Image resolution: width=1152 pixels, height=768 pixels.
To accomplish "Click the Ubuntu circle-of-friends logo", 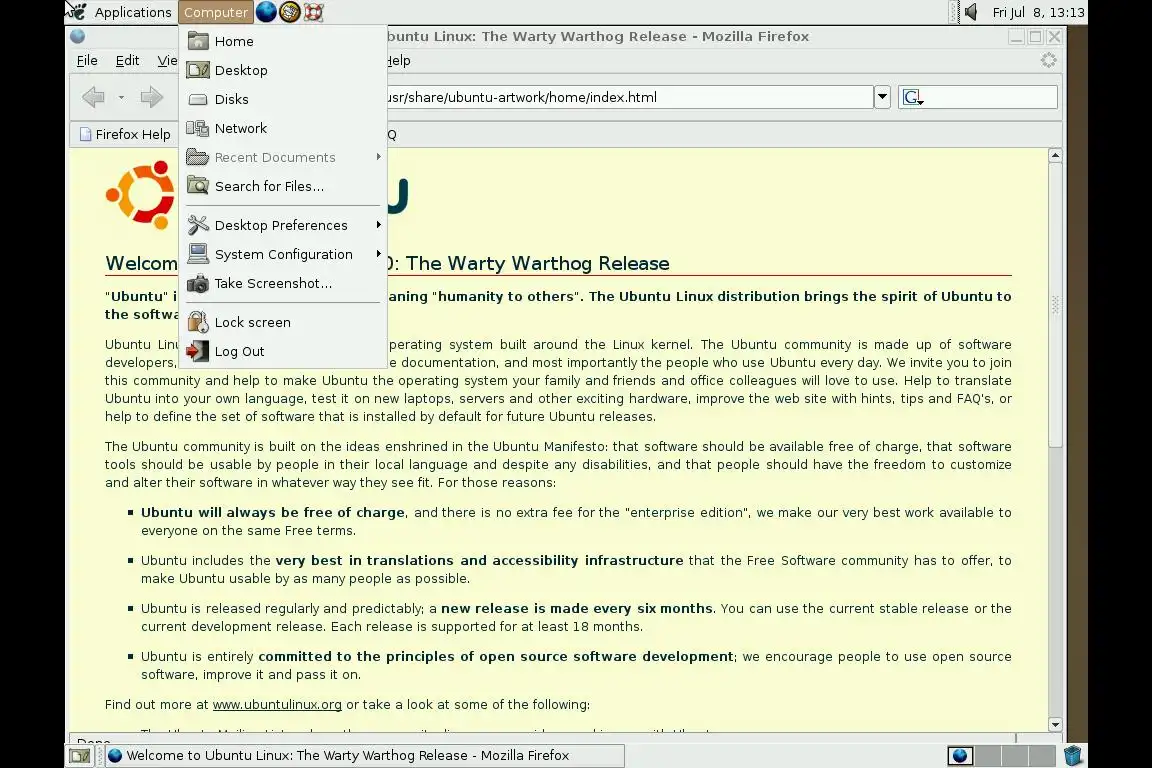I will (x=140, y=195).
